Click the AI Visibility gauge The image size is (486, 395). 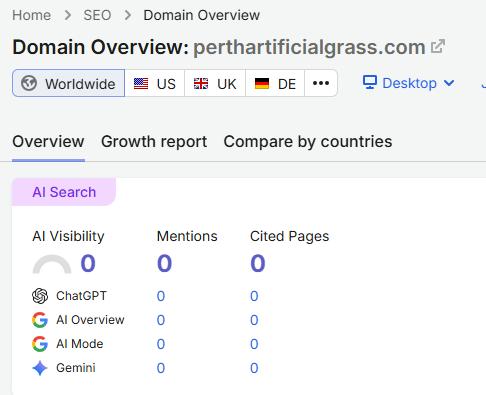[52, 264]
